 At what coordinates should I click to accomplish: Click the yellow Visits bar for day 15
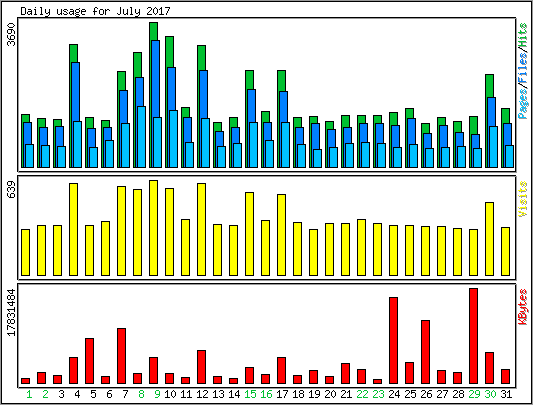coord(250,234)
